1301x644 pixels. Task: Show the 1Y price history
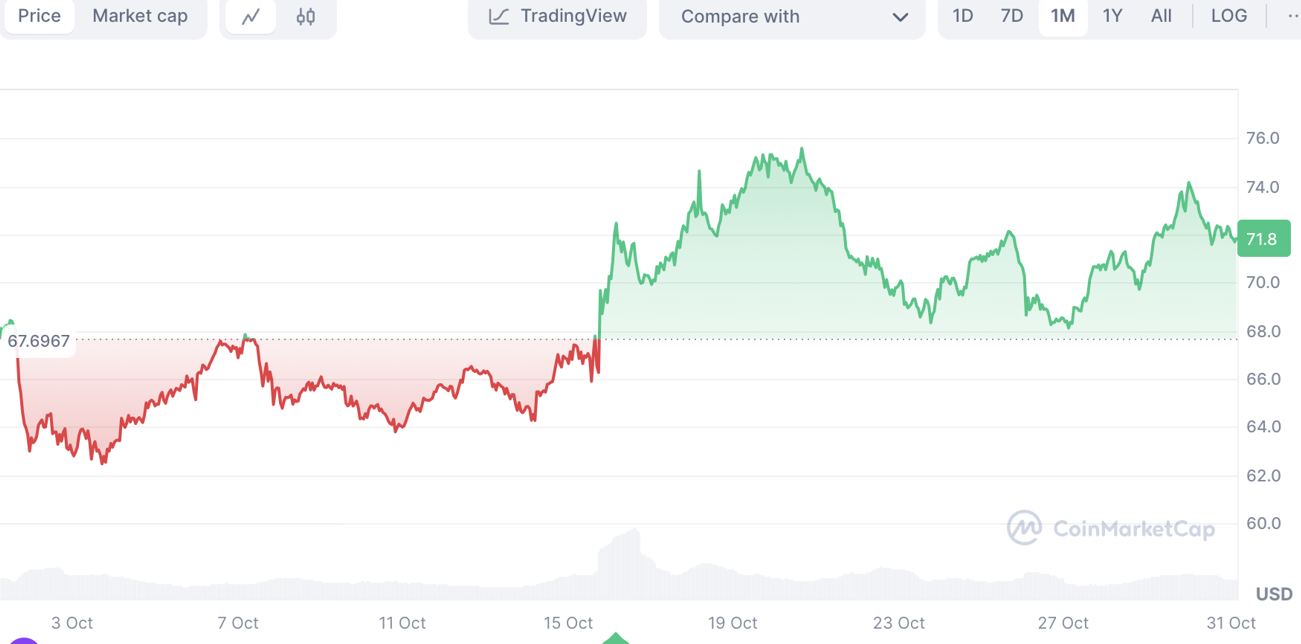click(1112, 17)
